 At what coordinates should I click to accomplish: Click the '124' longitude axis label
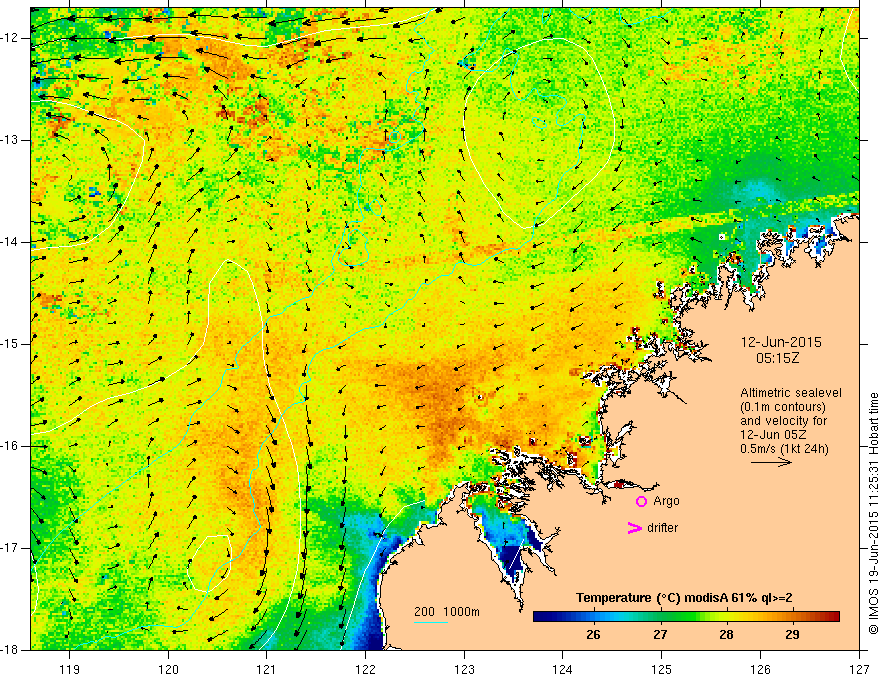(x=563, y=669)
